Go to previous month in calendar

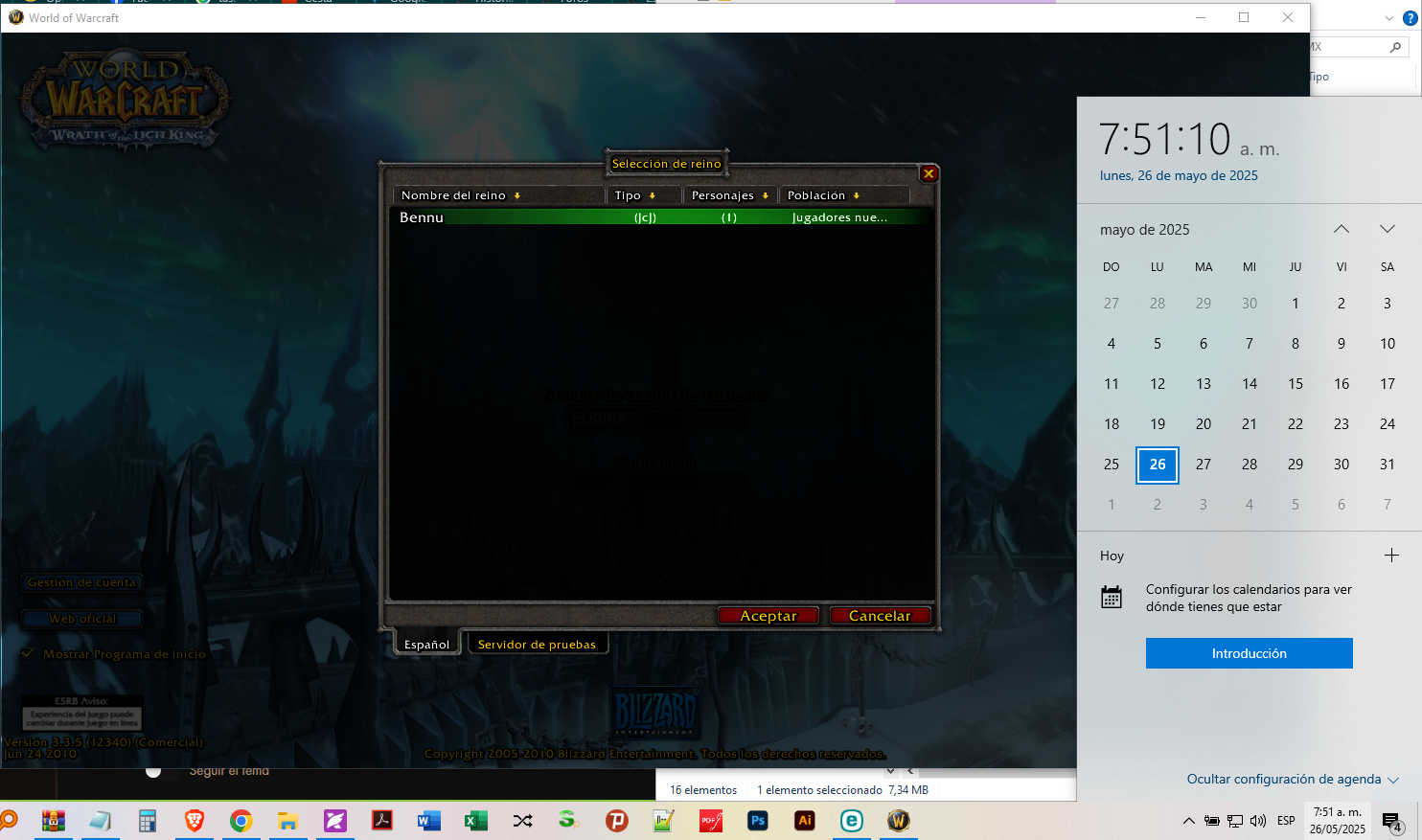(x=1342, y=229)
